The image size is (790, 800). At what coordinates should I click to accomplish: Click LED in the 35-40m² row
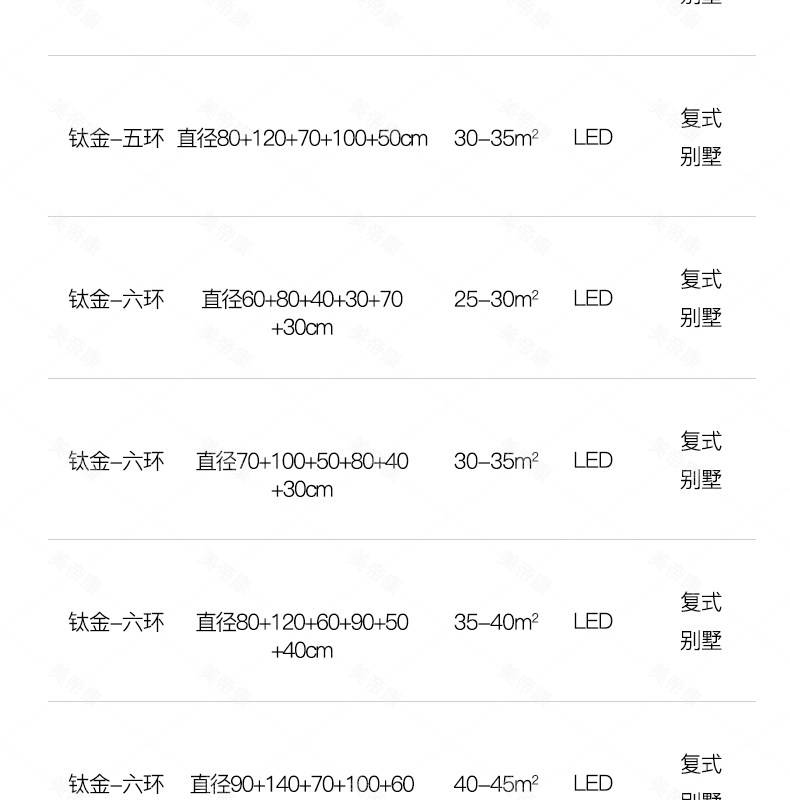click(592, 622)
